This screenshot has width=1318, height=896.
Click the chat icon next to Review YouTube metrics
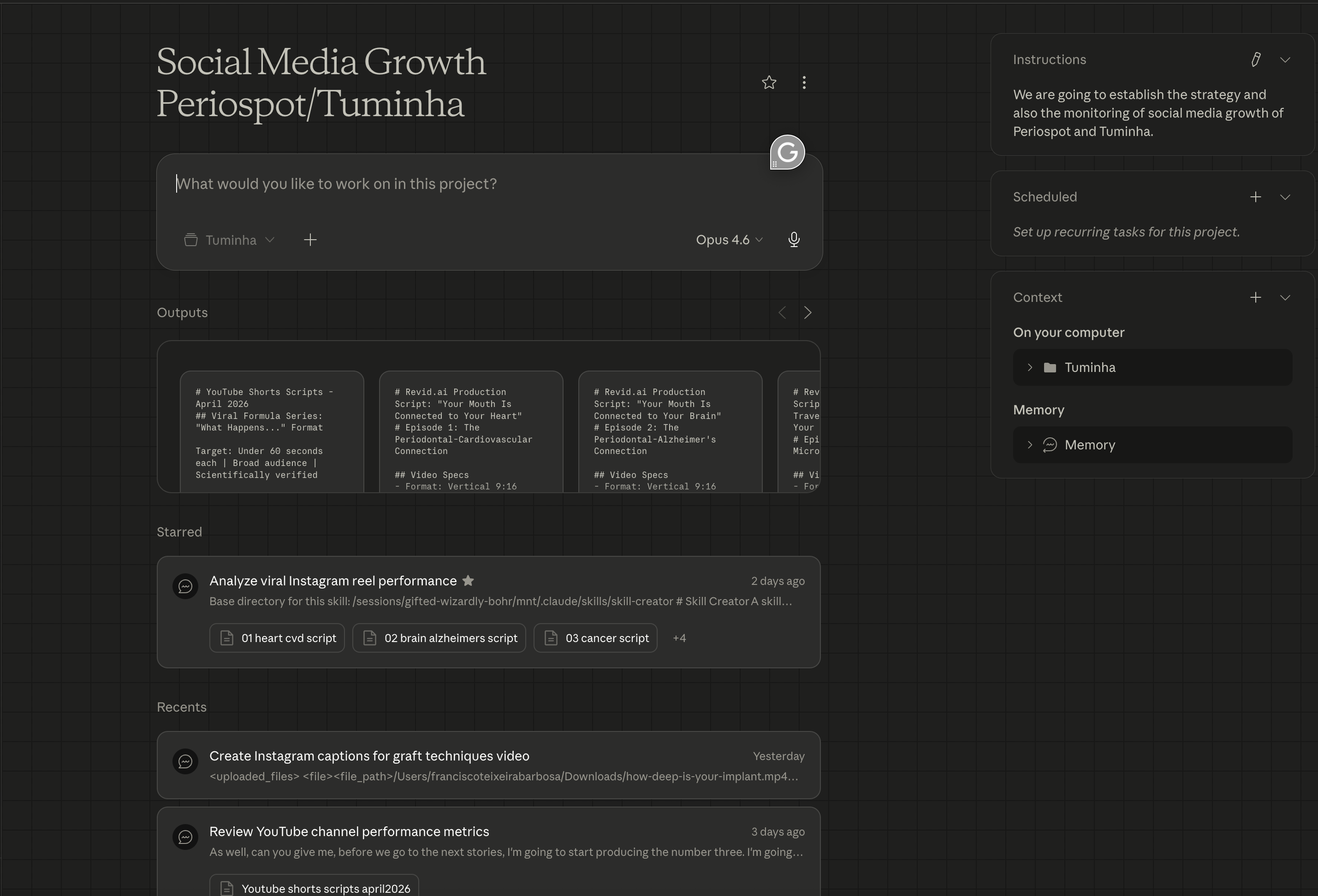185,837
